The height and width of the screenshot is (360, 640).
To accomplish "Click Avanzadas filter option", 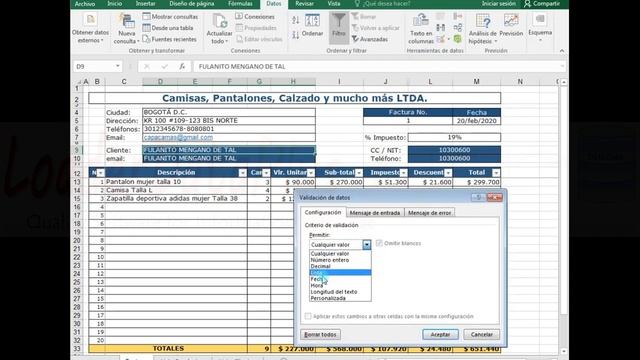I will [370, 39].
